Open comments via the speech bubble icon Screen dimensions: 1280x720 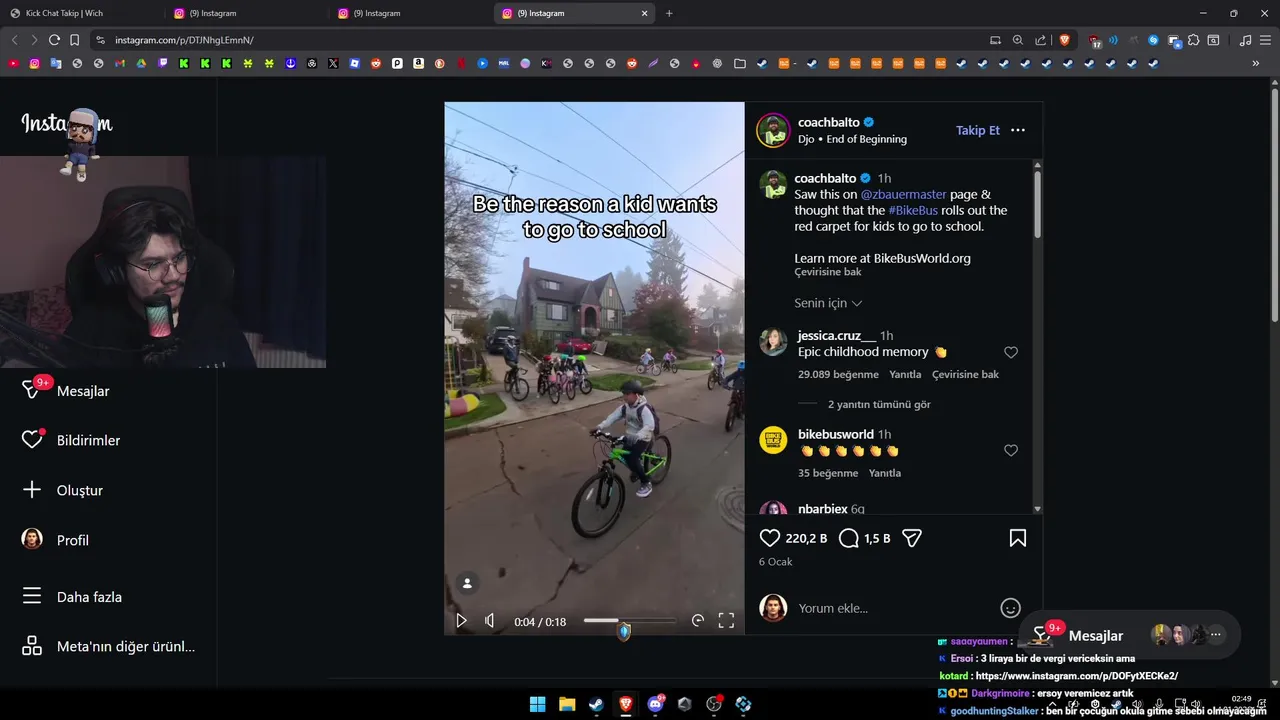coord(849,538)
